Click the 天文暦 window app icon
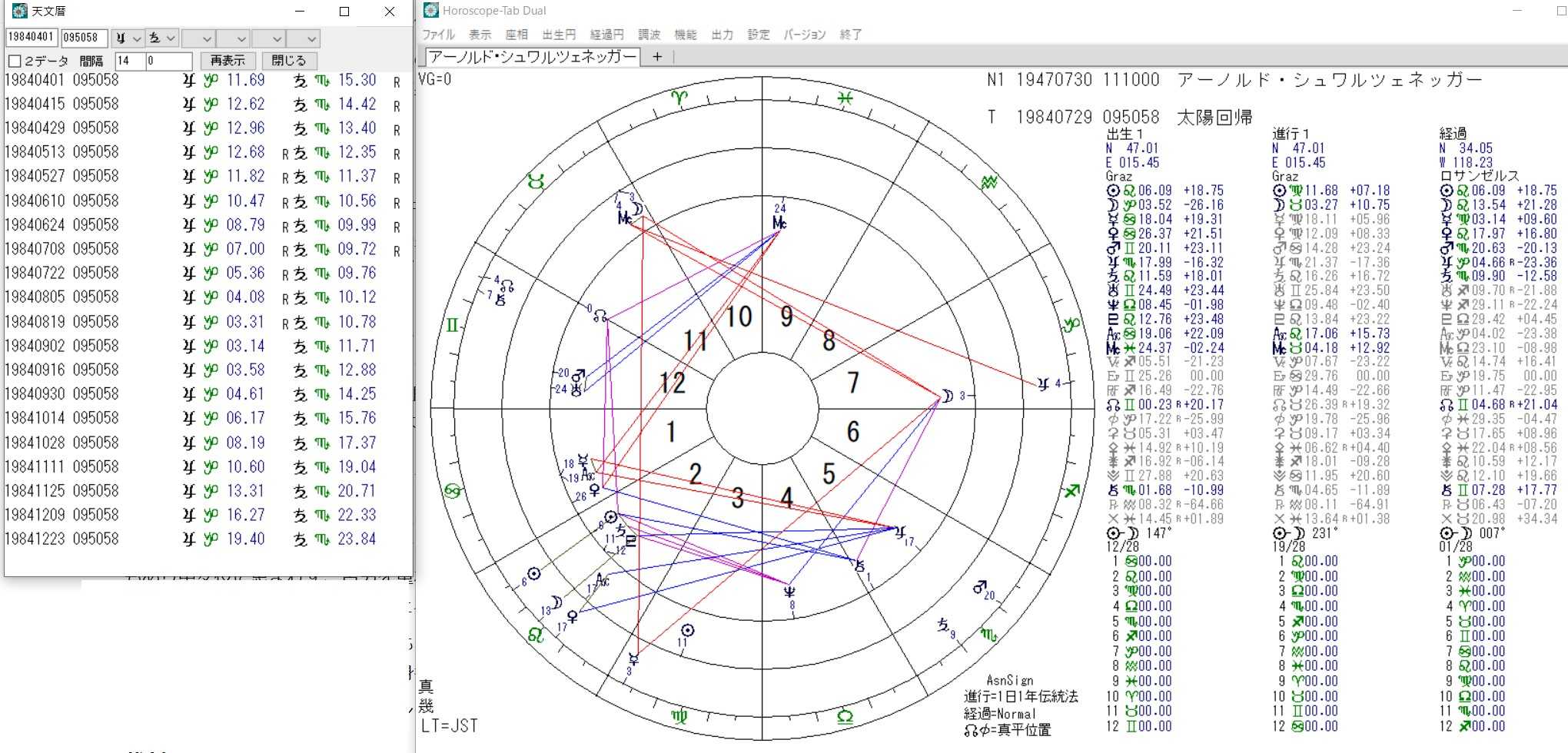This screenshot has height=753, width=1568. point(19,11)
